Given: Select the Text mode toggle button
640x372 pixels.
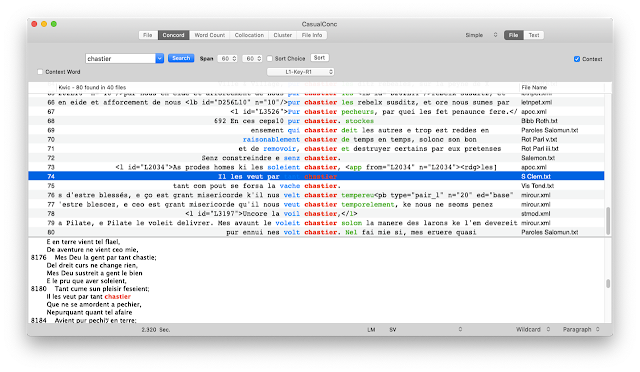Looking at the screenshot, I should coord(534,35).
